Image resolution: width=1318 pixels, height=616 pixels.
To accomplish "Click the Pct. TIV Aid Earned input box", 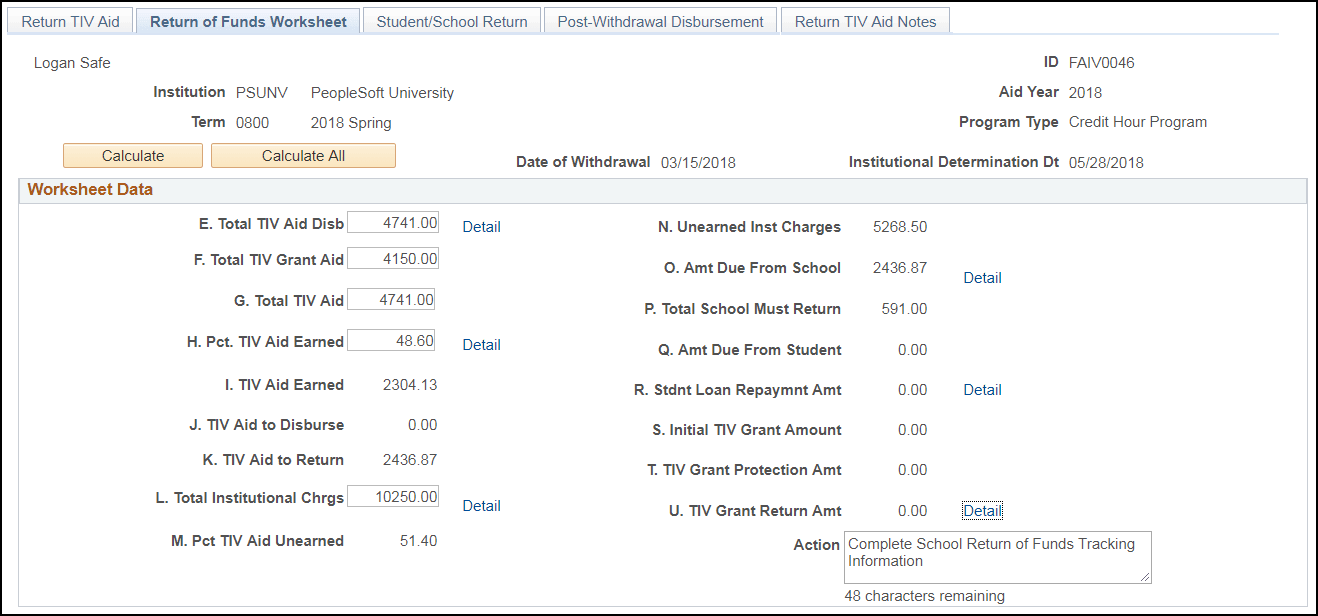I will (x=391, y=340).
